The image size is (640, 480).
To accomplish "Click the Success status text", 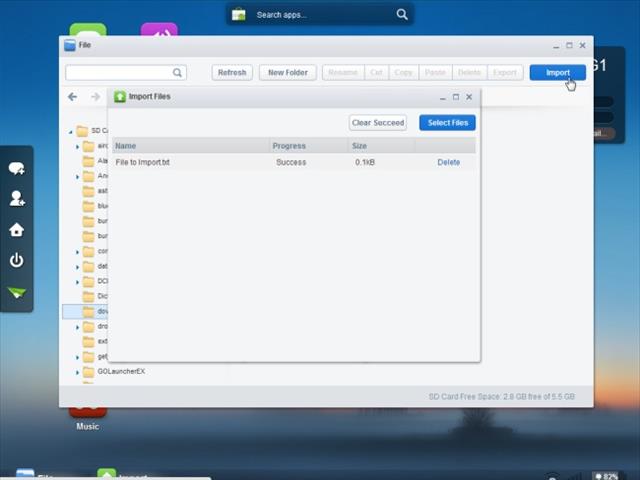I will 291,162.
